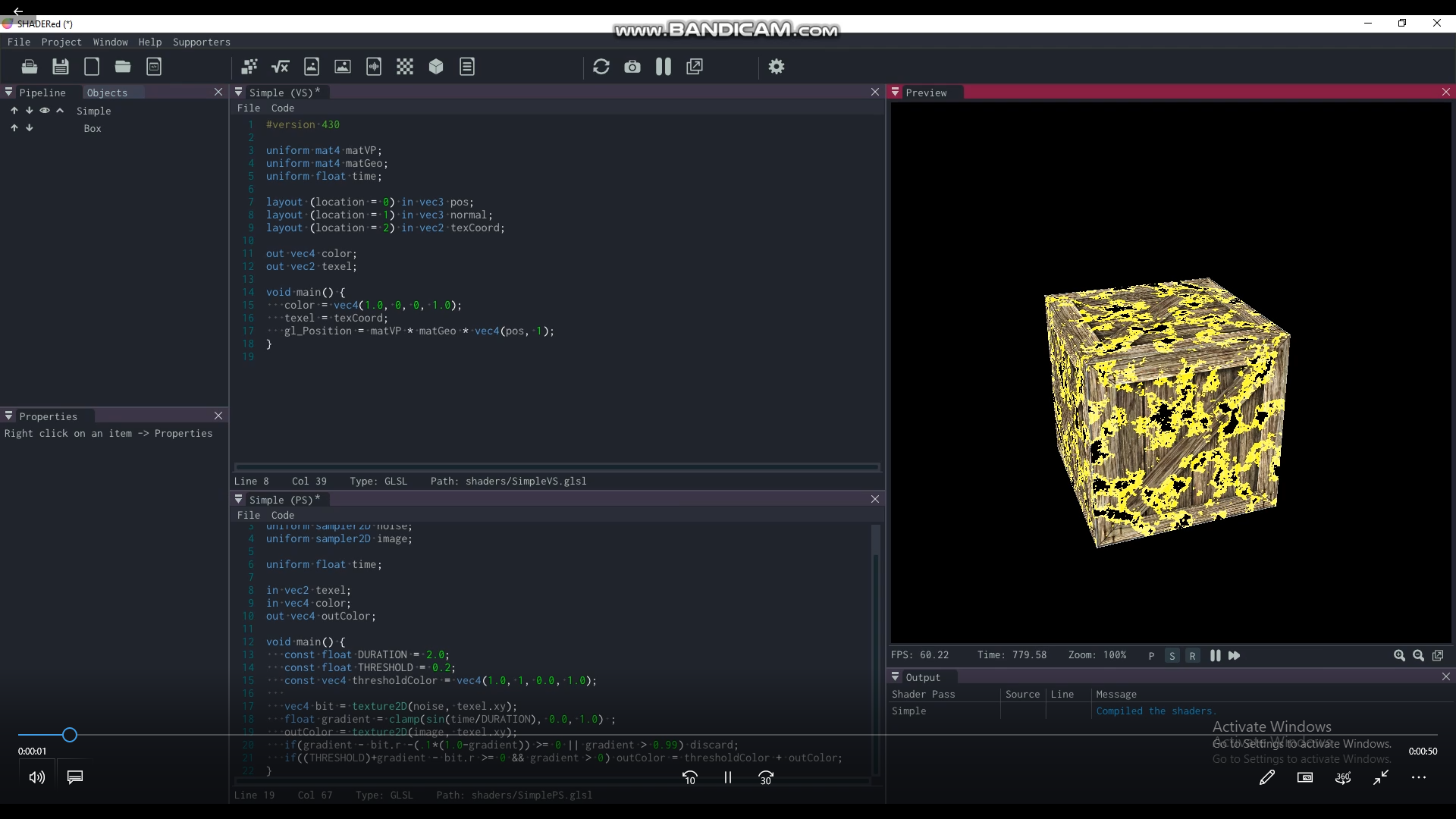This screenshot has height=819, width=1456.
Task: Skip back 10 seconds in the video player
Action: 689,778
